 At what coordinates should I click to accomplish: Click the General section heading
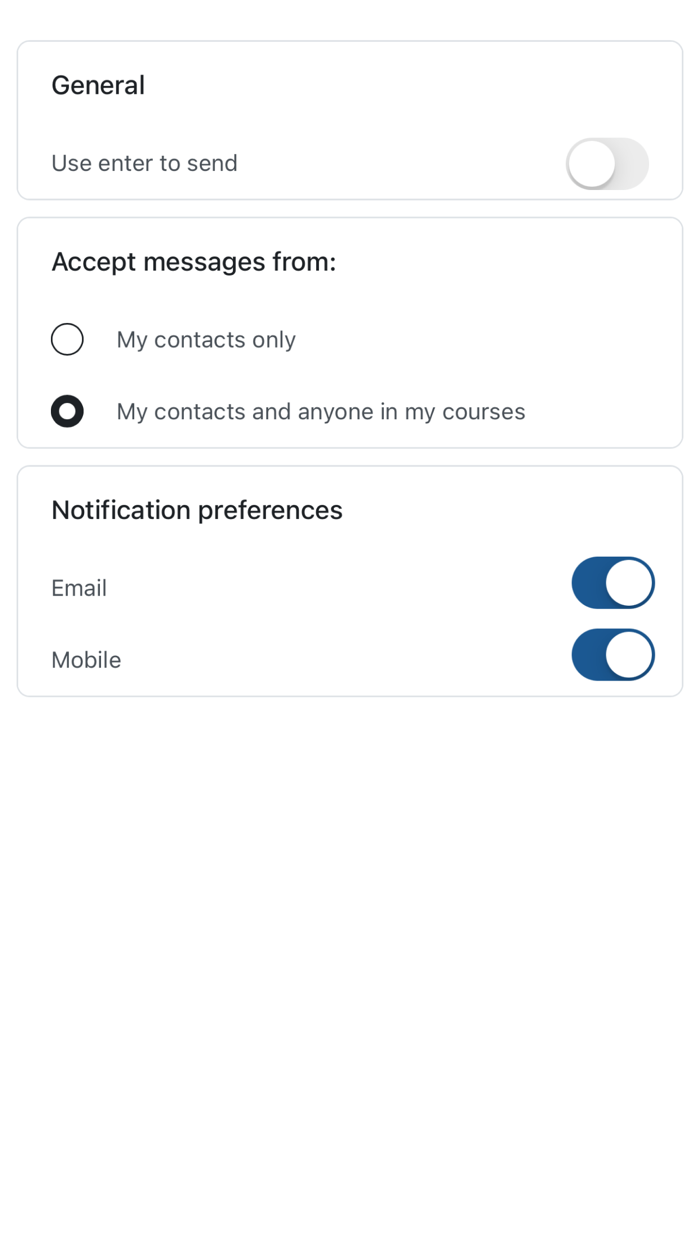pyautogui.click(x=97, y=85)
